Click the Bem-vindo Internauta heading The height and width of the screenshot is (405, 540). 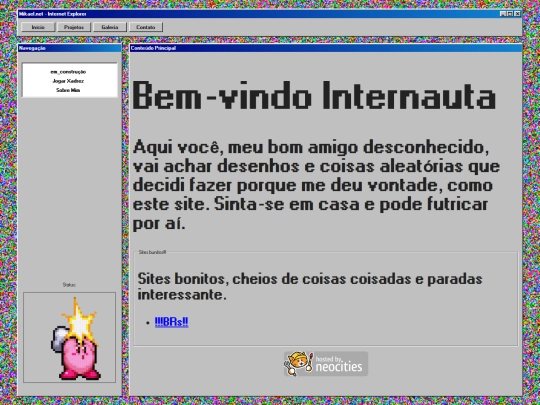point(314,95)
